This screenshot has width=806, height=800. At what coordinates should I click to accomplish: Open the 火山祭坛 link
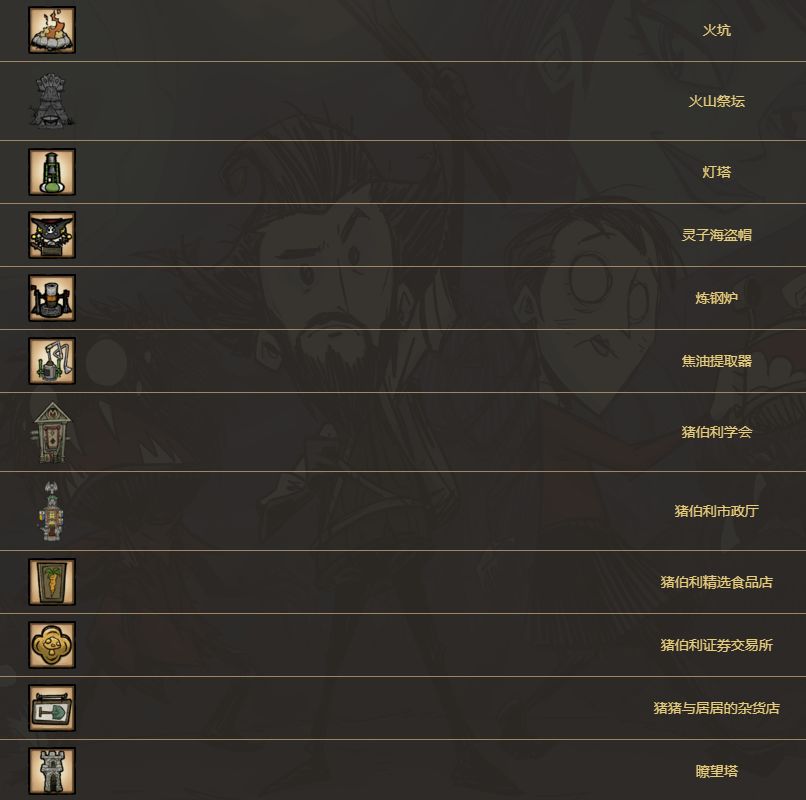716,101
